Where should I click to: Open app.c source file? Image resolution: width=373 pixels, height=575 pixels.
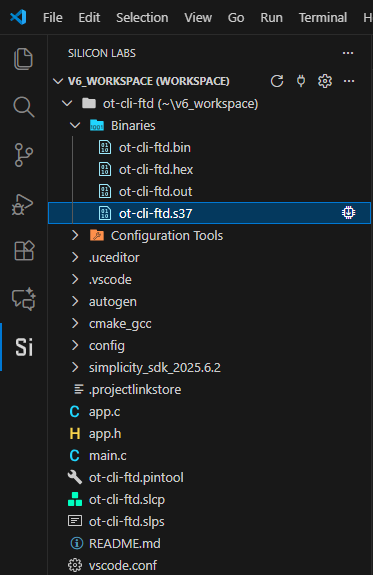105,412
